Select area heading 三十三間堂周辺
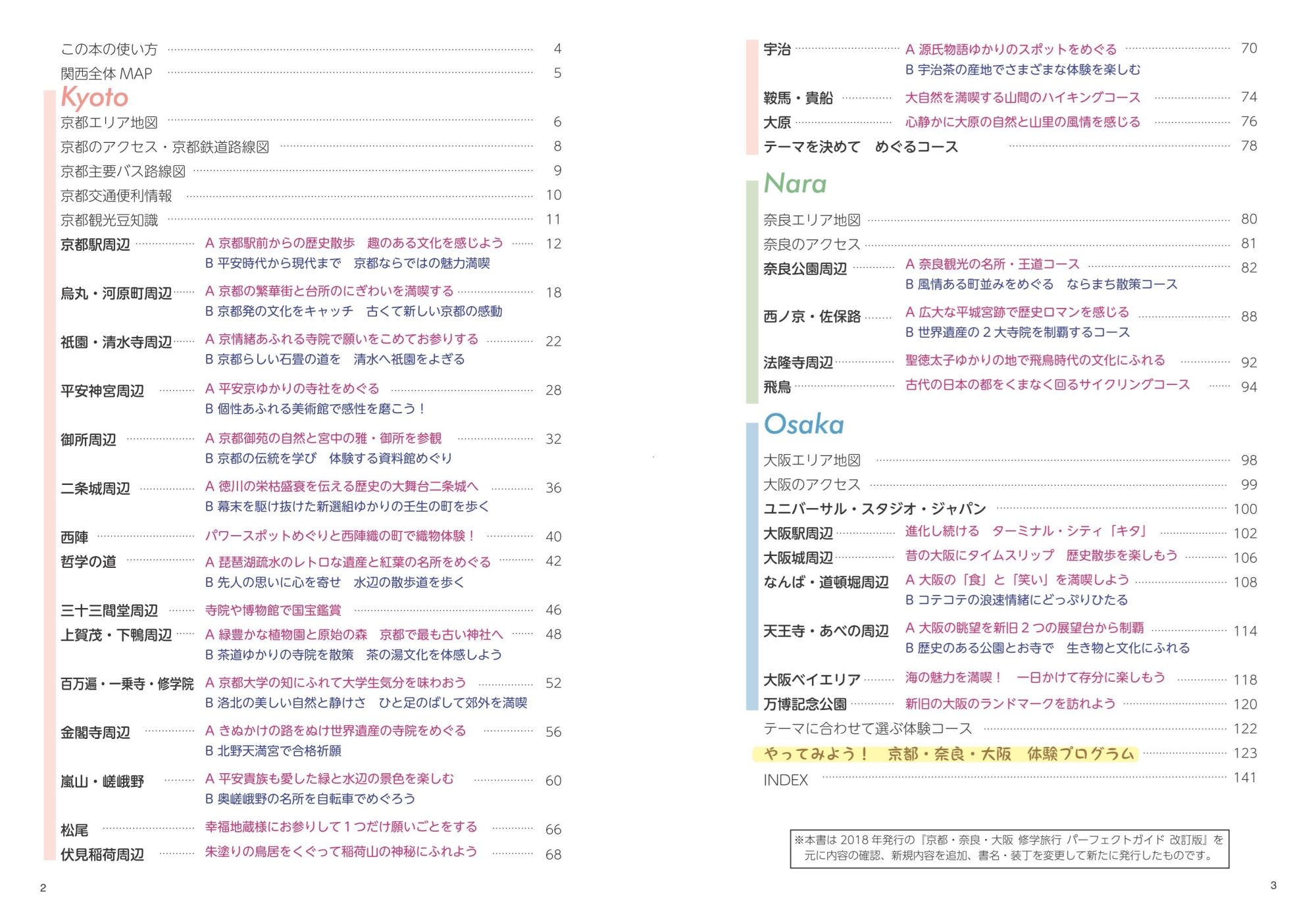This screenshot has width=1316, height=916. pos(109,611)
